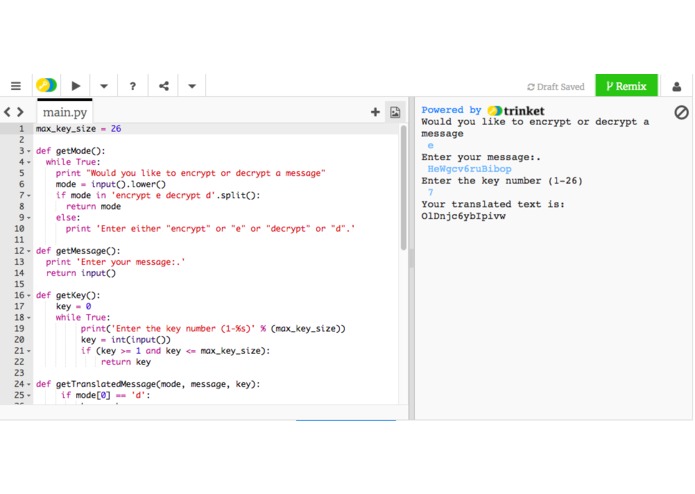Click 'Enter your message:.' console output
Image resolution: width=695 pixels, height=494 pixels.
[x=481, y=157]
